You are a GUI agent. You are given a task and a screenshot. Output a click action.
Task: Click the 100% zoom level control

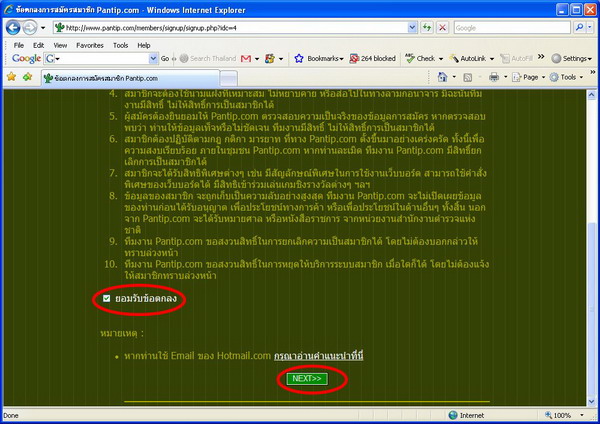(x=558, y=415)
